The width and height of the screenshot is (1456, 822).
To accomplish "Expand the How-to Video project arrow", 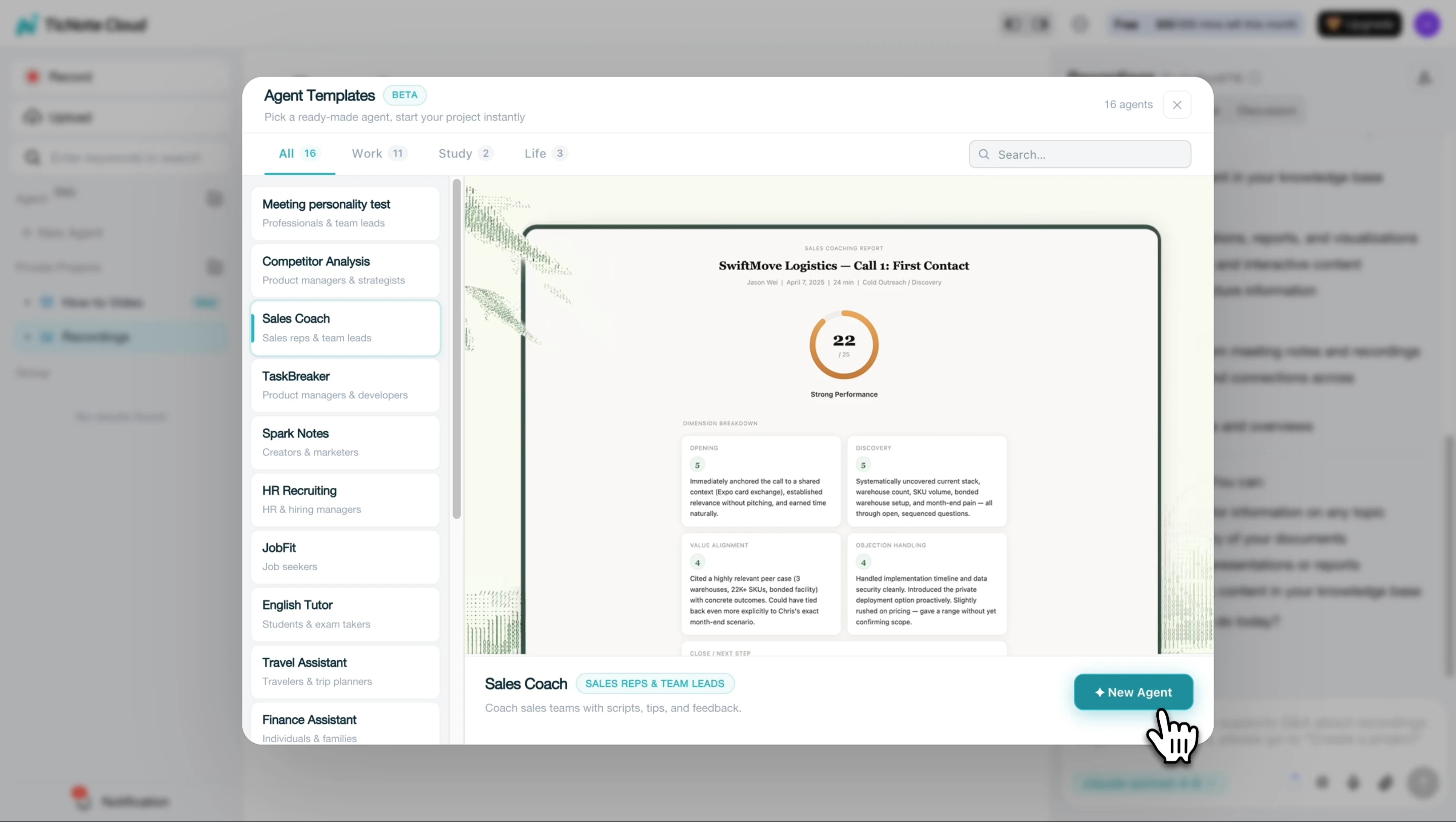I will coord(27,302).
